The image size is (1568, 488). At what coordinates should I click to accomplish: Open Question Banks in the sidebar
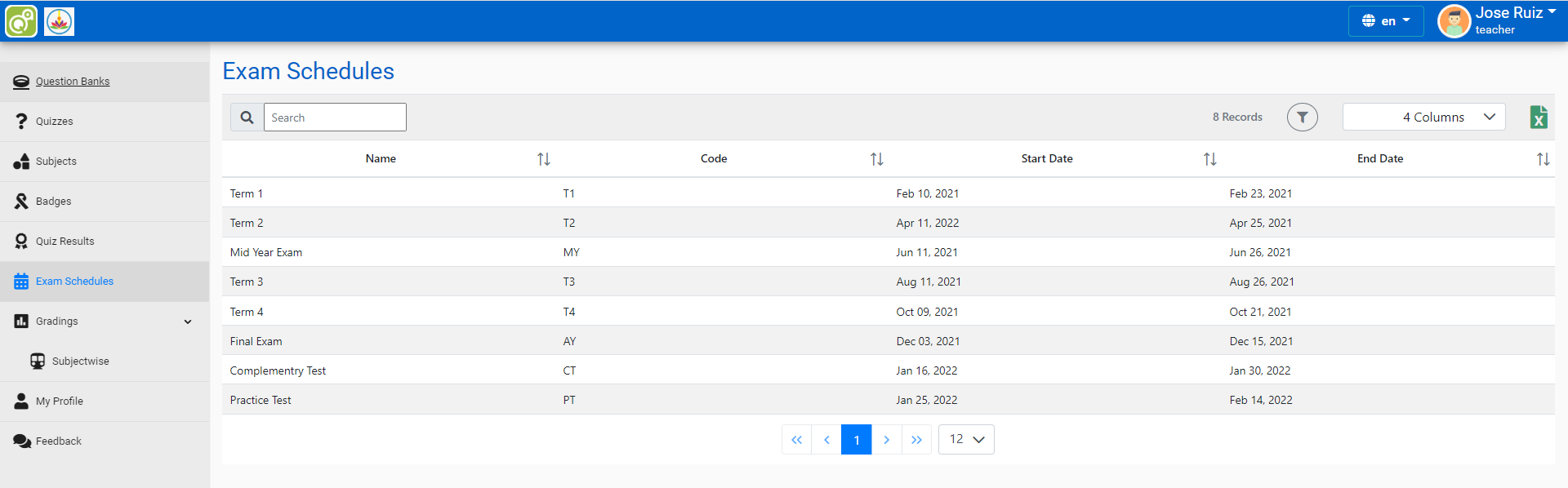coord(72,82)
